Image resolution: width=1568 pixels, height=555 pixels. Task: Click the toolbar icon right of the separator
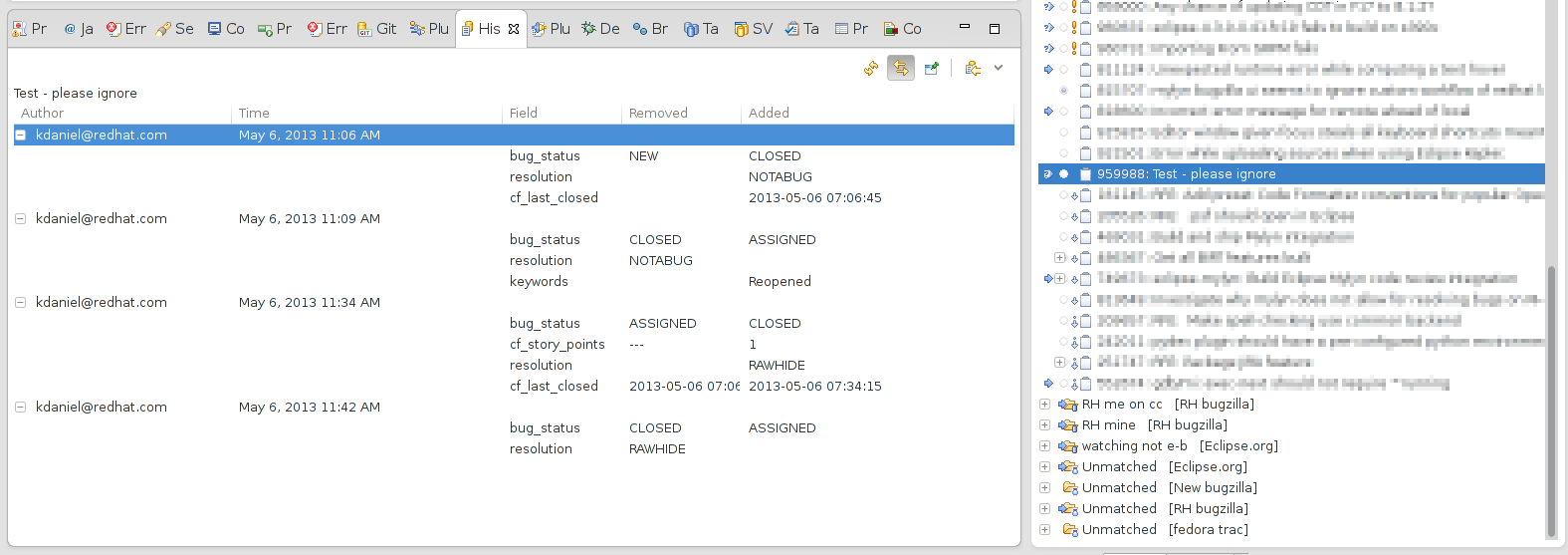coord(973,68)
